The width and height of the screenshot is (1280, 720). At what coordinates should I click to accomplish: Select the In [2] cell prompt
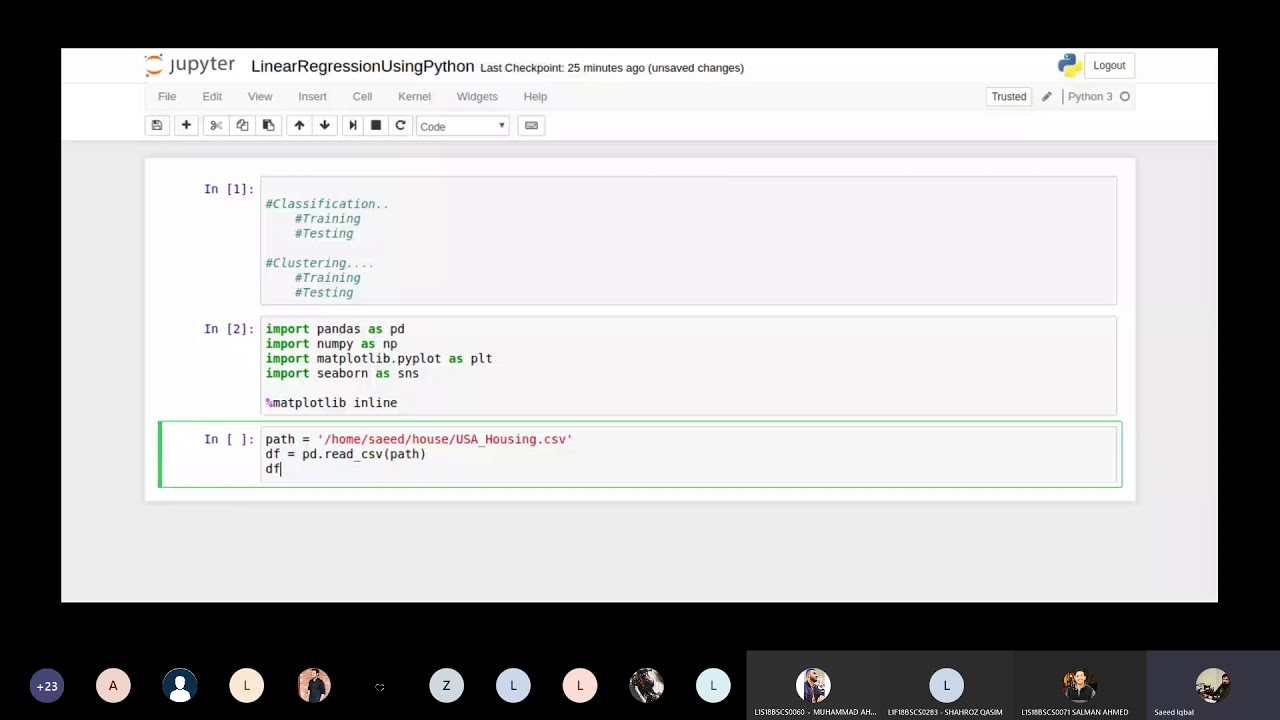click(229, 329)
